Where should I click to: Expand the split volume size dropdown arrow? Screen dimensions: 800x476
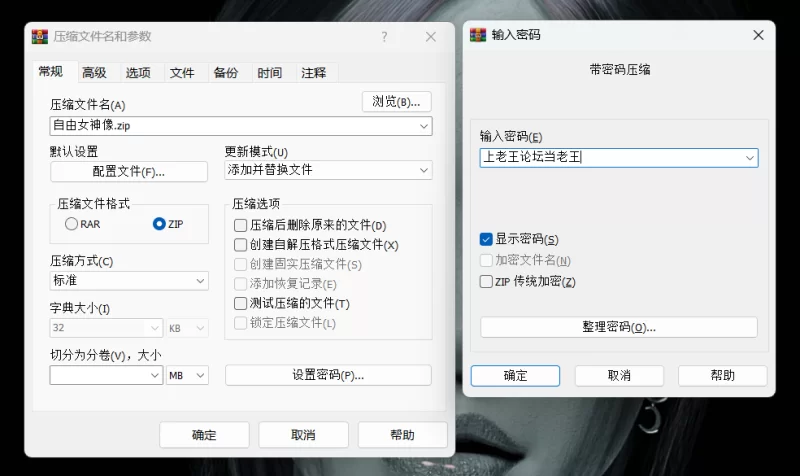coord(155,375)
